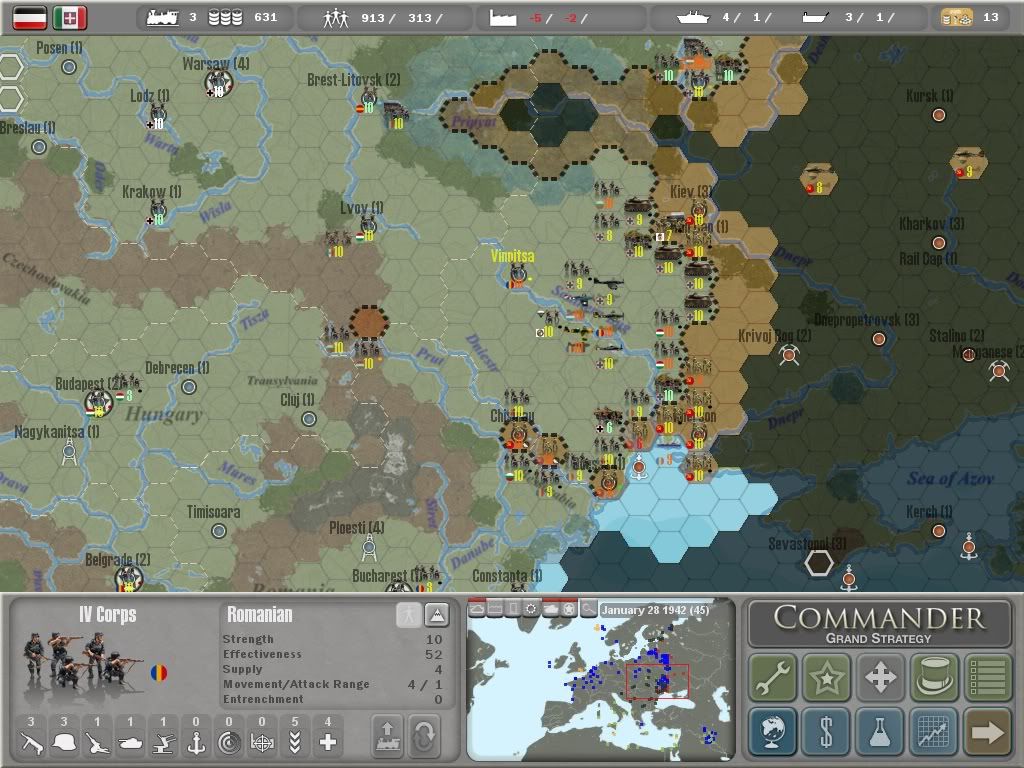
Task: Open the checklist unit list button
Action: click(x=987, y=677)
